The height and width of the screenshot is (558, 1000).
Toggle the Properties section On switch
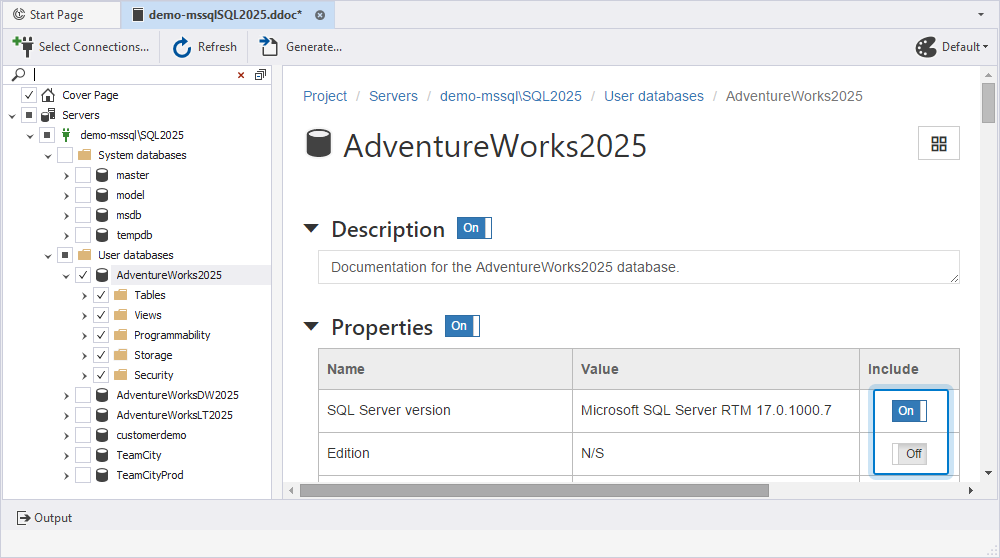462,326
